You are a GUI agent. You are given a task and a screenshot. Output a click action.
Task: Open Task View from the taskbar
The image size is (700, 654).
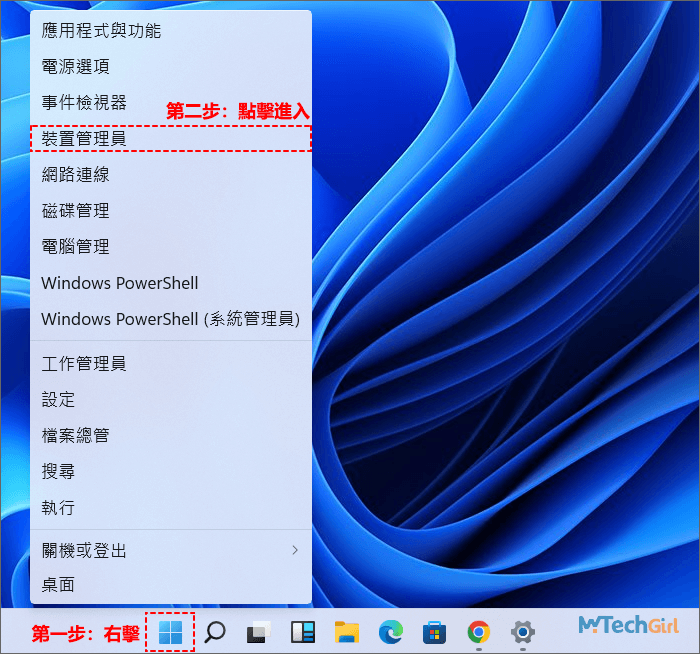[x=259, y=631]
